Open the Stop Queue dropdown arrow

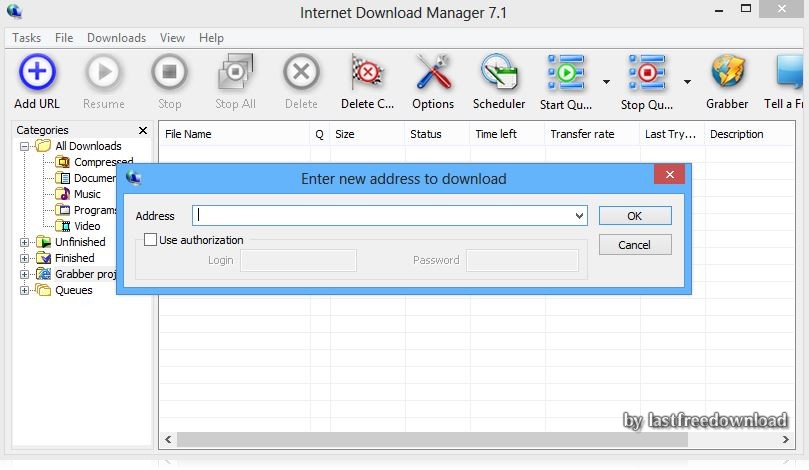[x=687, y=82]
